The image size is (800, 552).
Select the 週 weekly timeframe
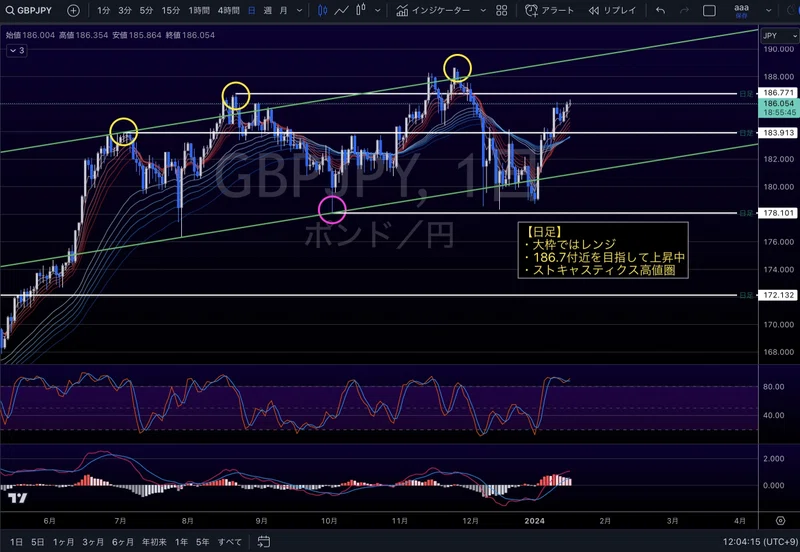point(268,10)
